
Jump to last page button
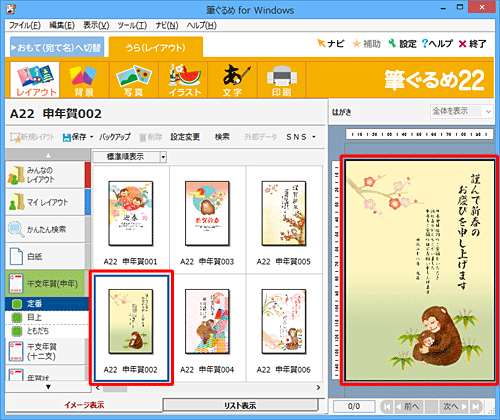tap(475, 406)
